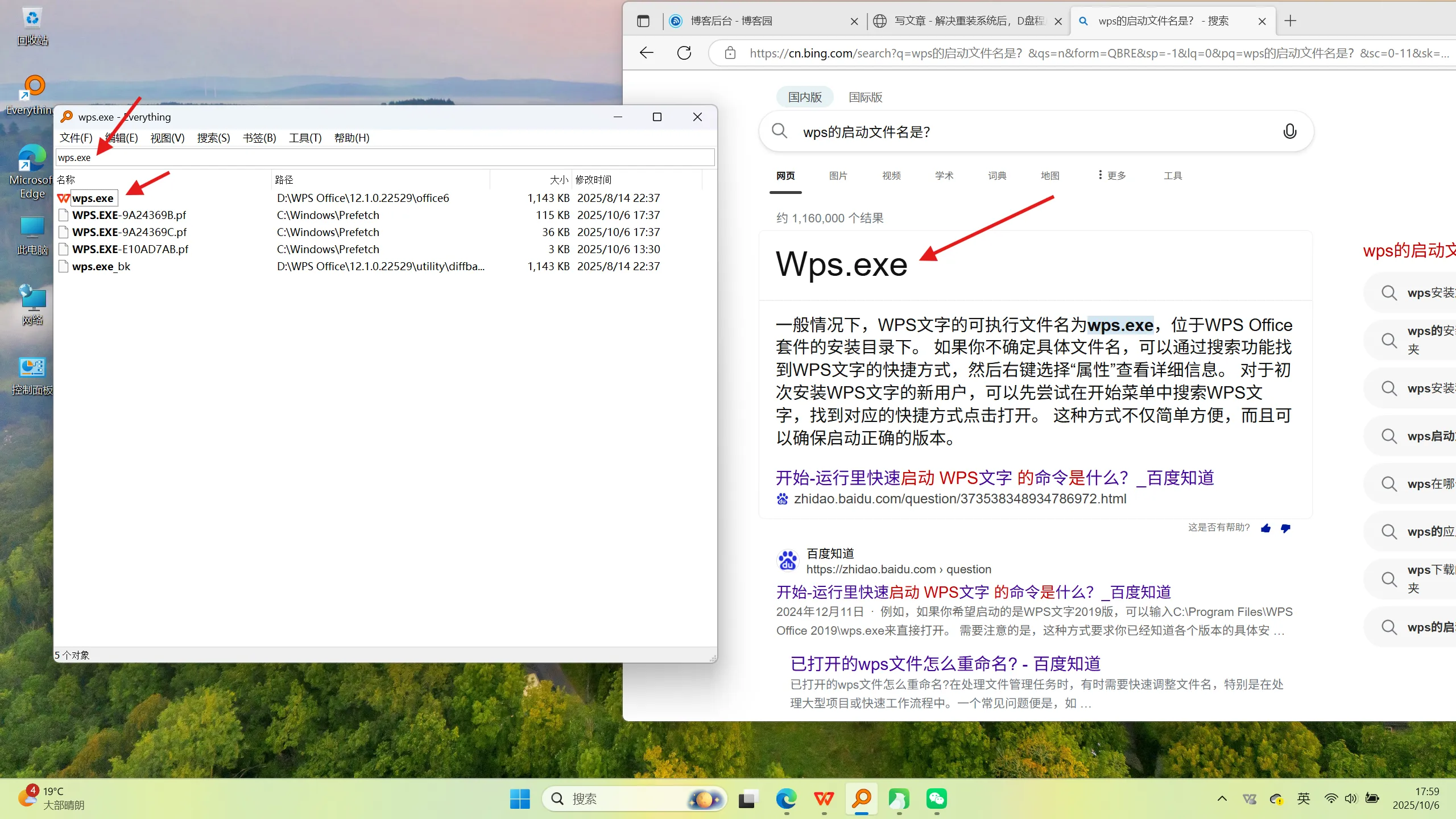The height and width of the screenshot is (819, 1456).
Task: Sort results by the 大小 column header
Action: coord(558,180)
